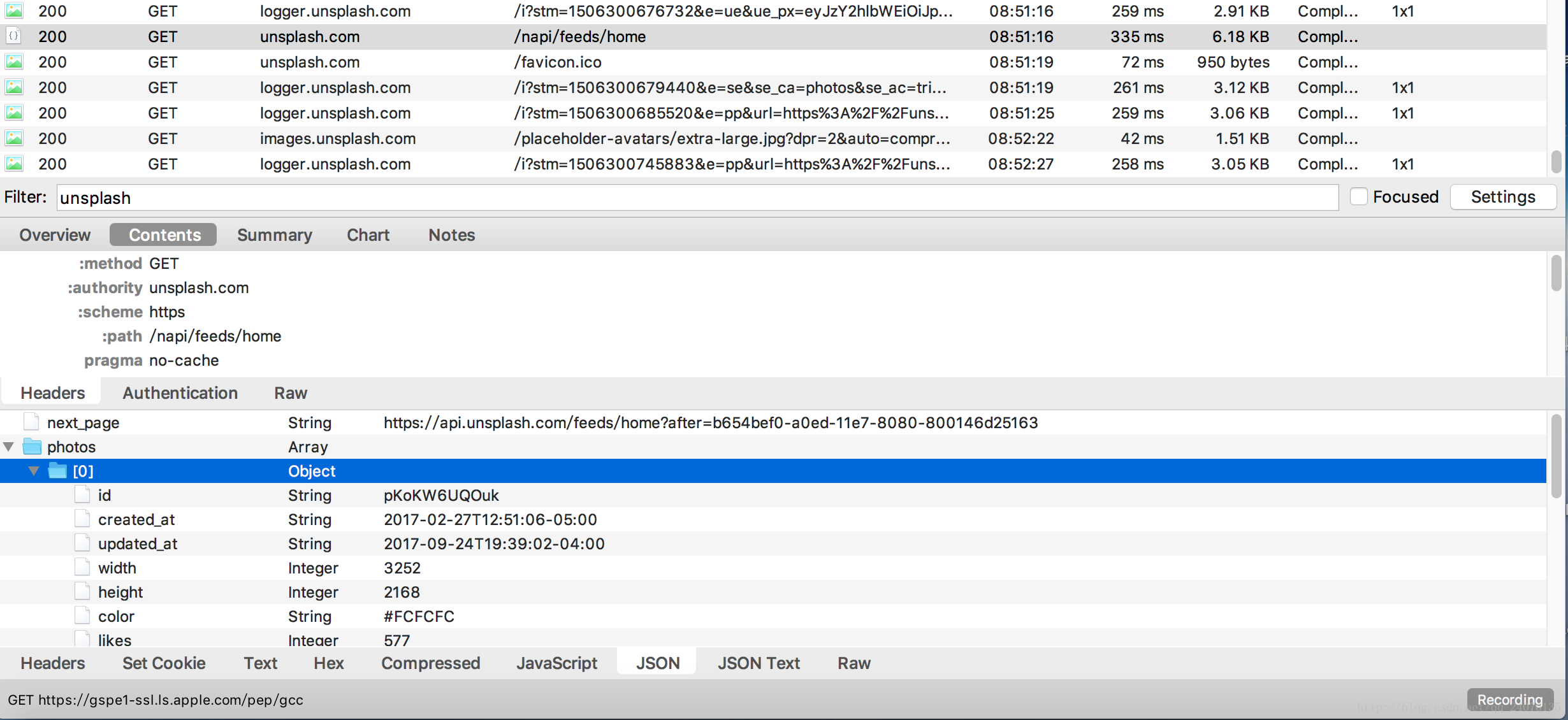This screenshot has width=1568, height=720.
Task: Click the Headers tab
Action: [x=52, y=392]
